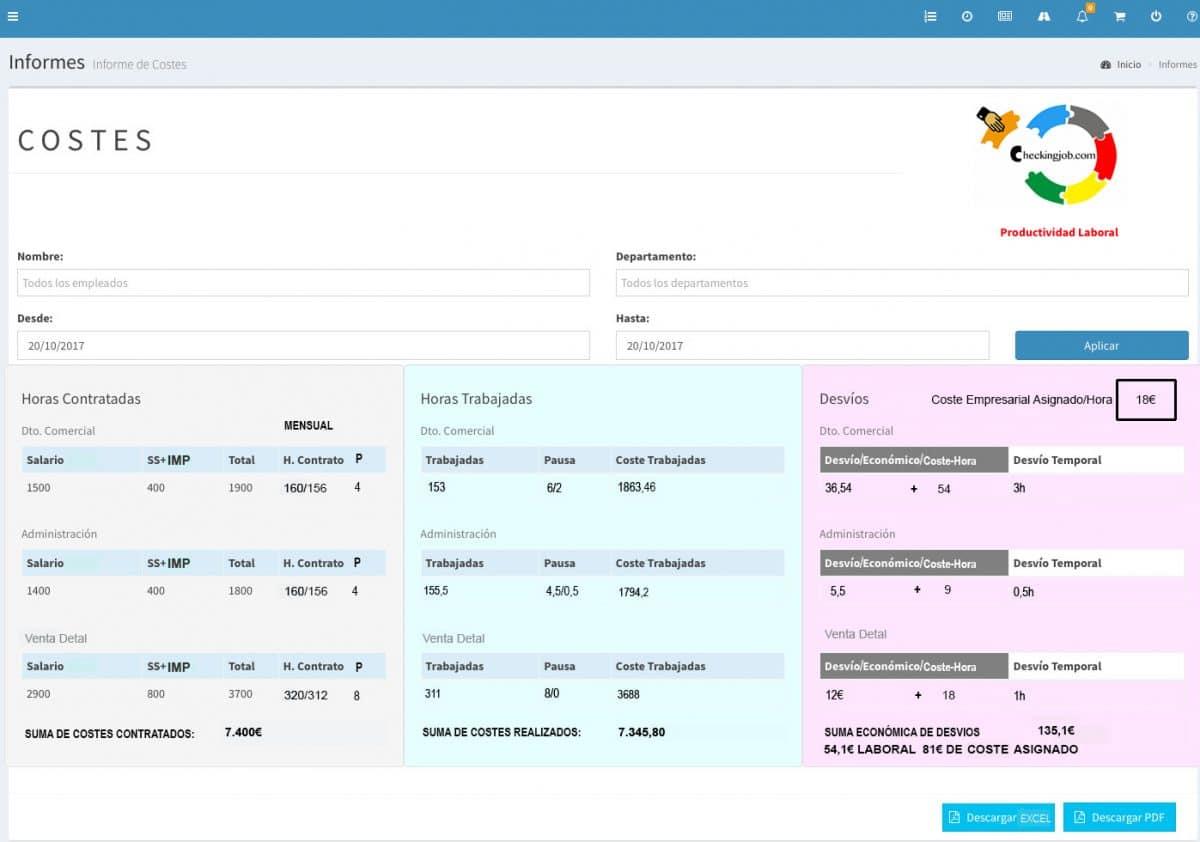This screenshot has width=1200, height=842.
Task: Open the Desde date picker field
Action: tap(303, 345)
